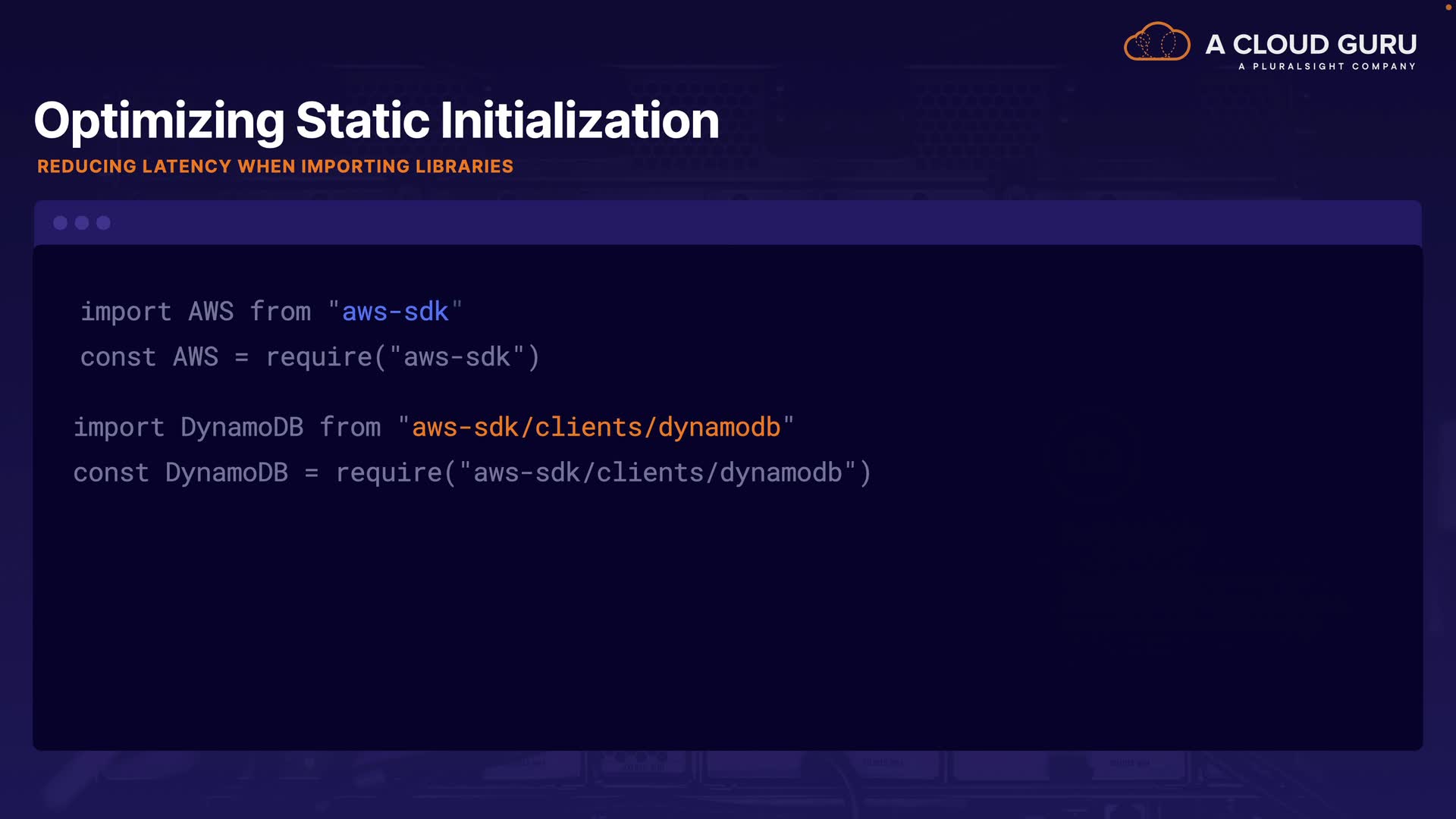The width and height of the screenshot is (1456, 819).
Task: Click the third dot in code window header
Action: click(x=104, y=223)
